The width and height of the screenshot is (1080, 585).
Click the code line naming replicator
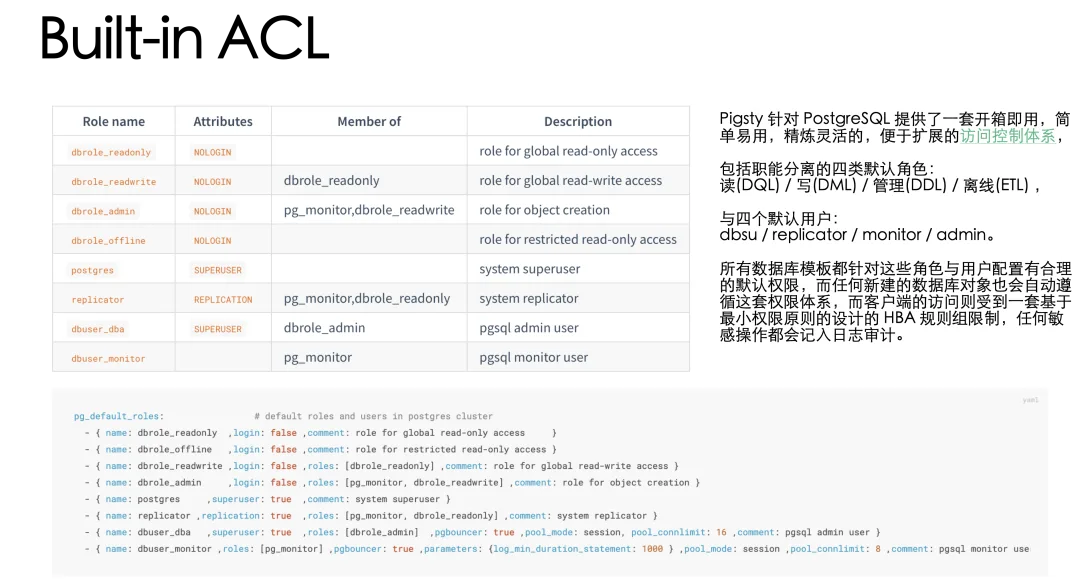[x=371, y=515]
